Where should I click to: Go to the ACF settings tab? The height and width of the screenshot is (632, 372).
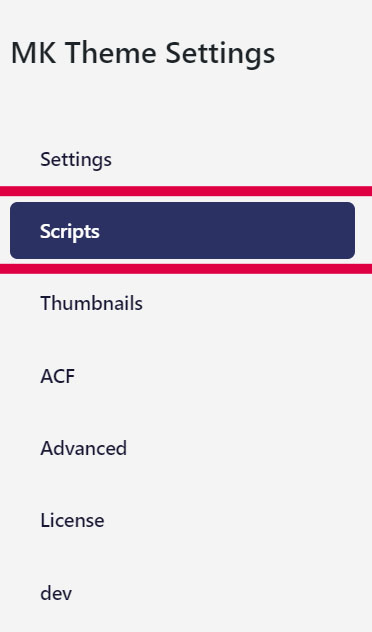coord(182,376)
